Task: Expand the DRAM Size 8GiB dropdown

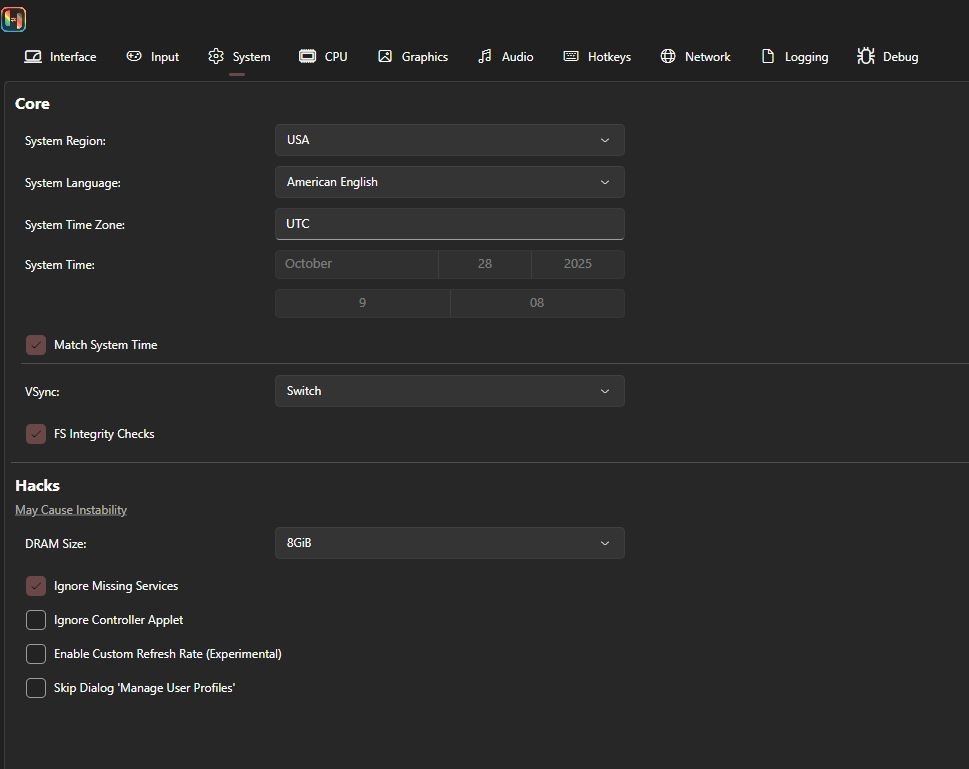Action: [450, 543]
